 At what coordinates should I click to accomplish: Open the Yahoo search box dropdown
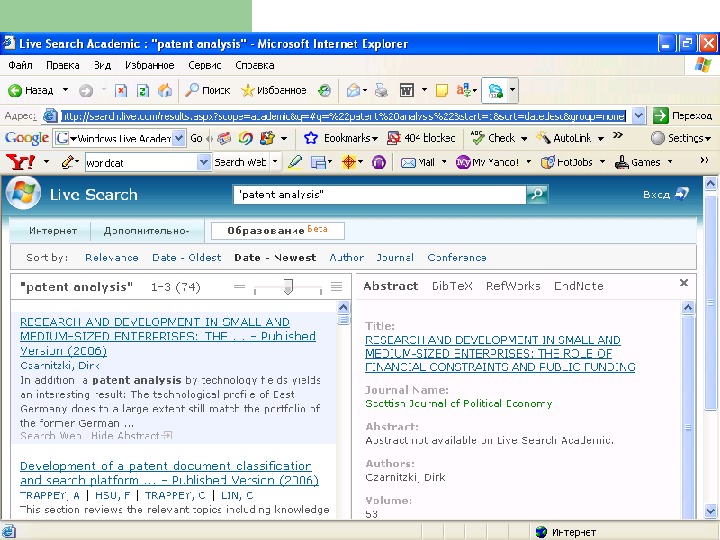tap(203, 162)
